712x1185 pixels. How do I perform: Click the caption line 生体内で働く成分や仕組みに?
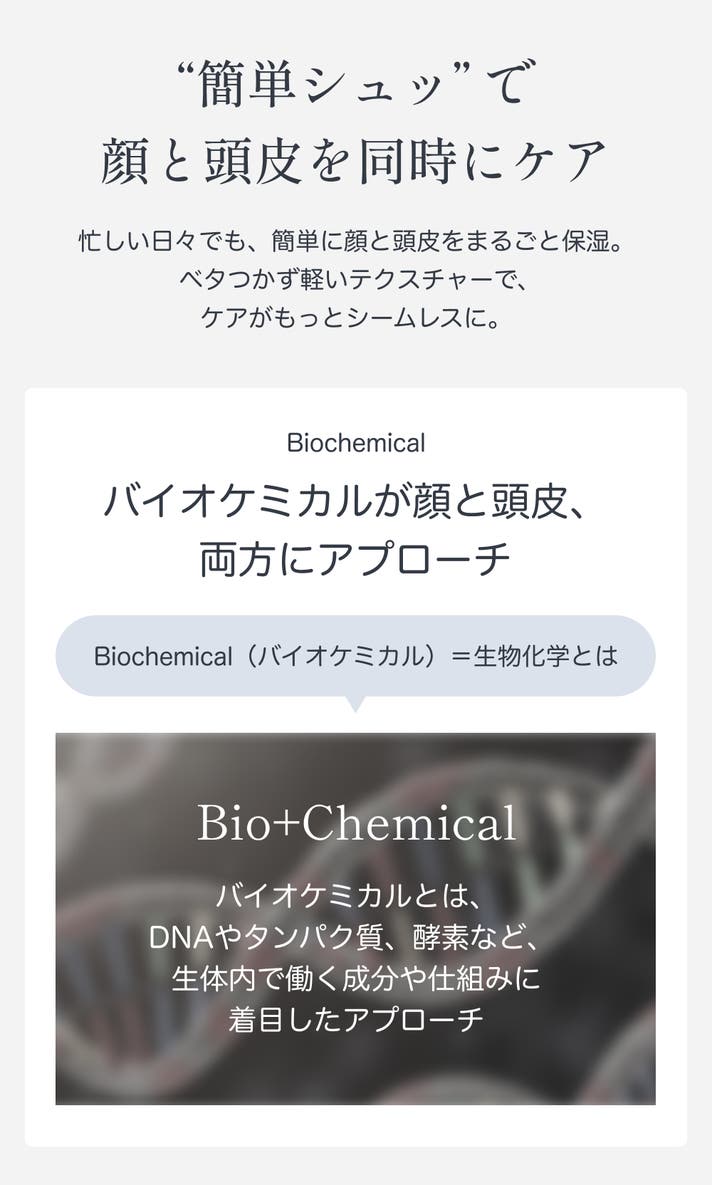click(x=355, y=978)
